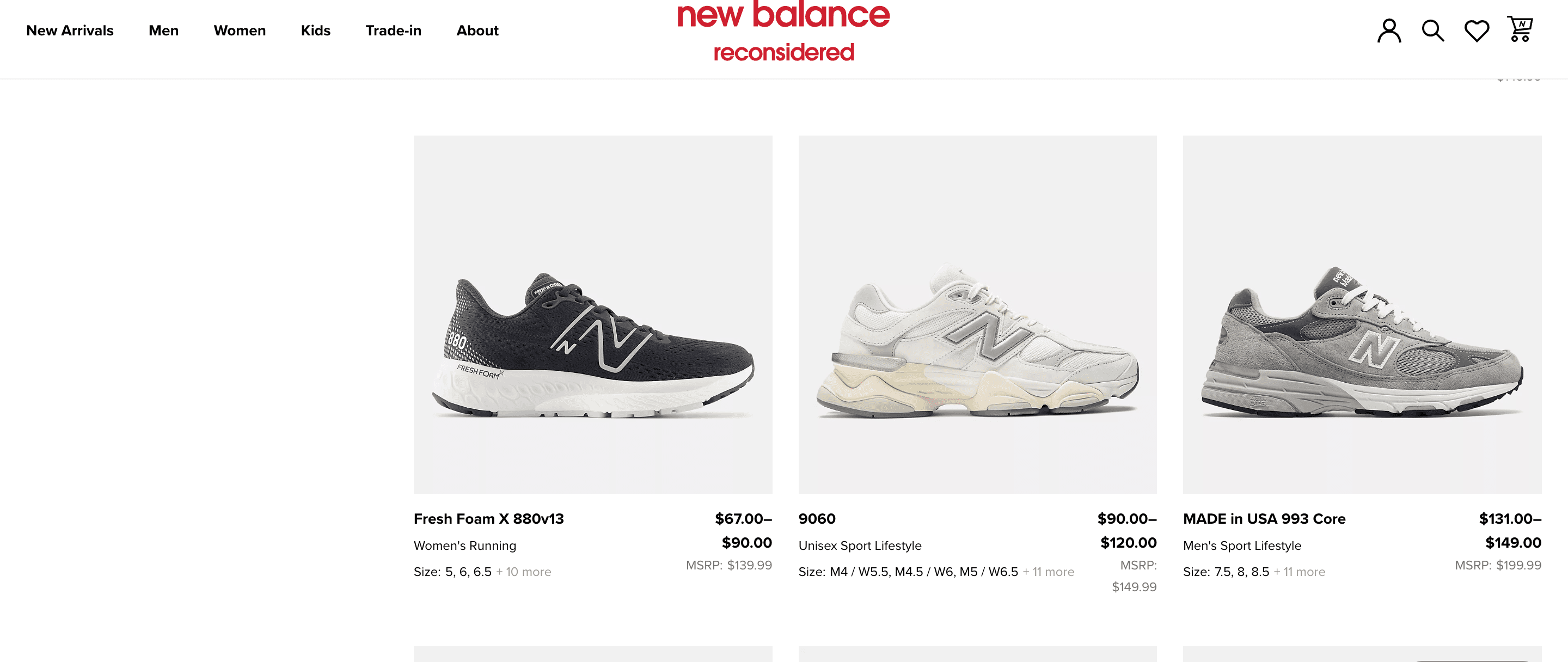Open MADE in USA 993 Core title link

[1264, 519]
